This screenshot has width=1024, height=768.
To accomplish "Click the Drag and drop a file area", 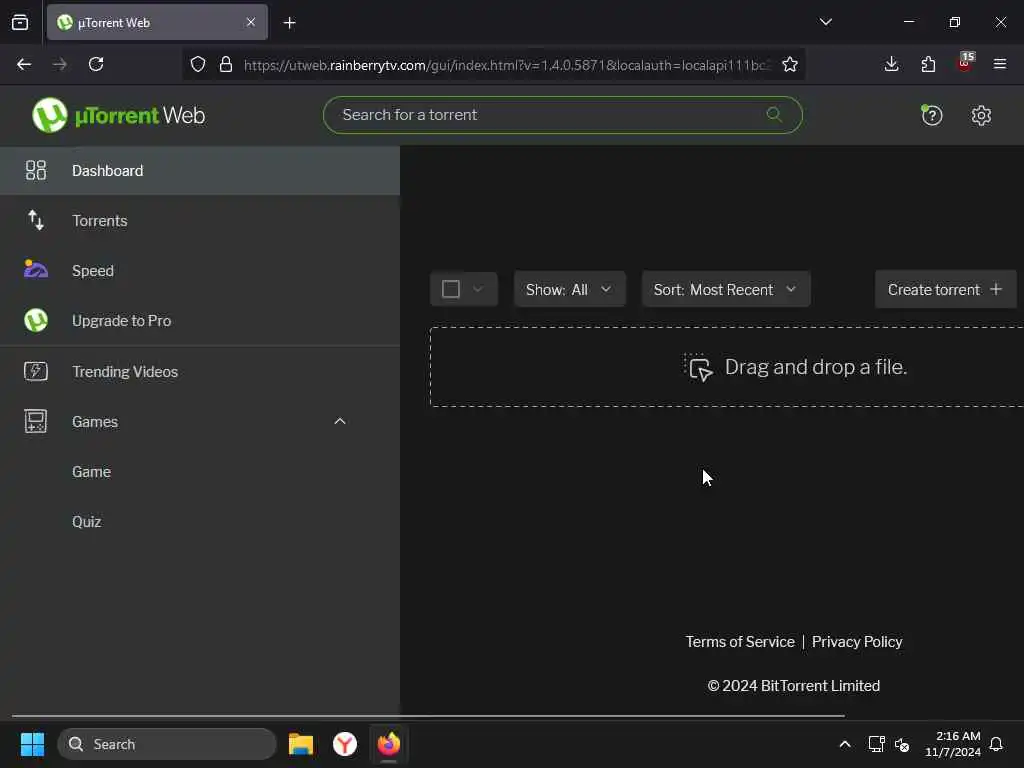I will click(x=726, y=367).
